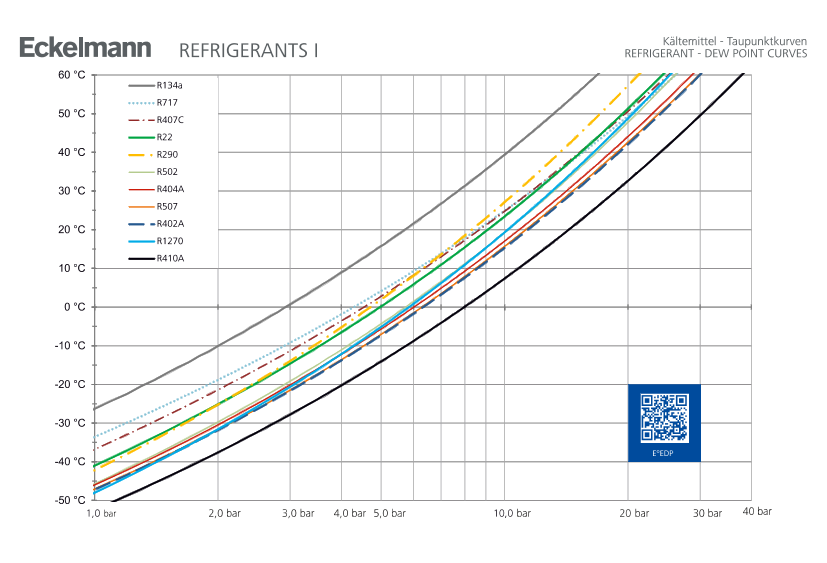Screen dimensions: 827x563
Task: Click the 10,0 bar axis label
Action: 512,513
